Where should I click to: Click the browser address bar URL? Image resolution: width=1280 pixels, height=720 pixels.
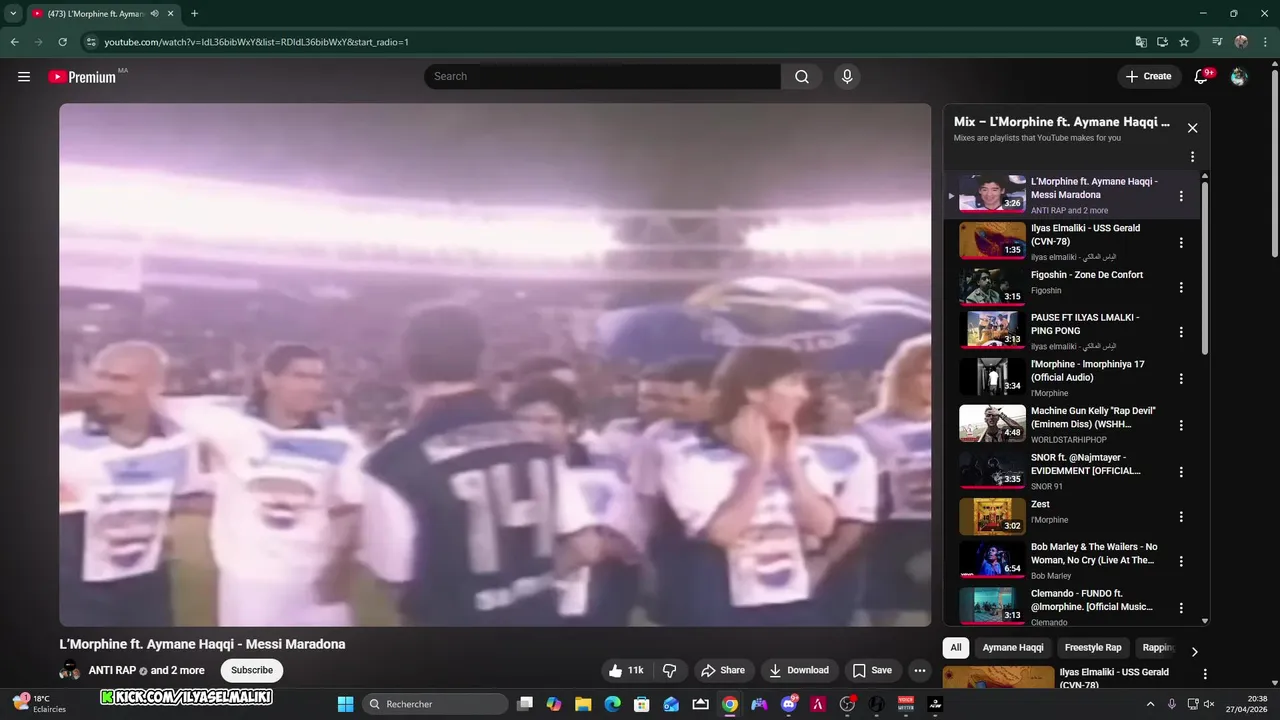(x=257, y=42)
